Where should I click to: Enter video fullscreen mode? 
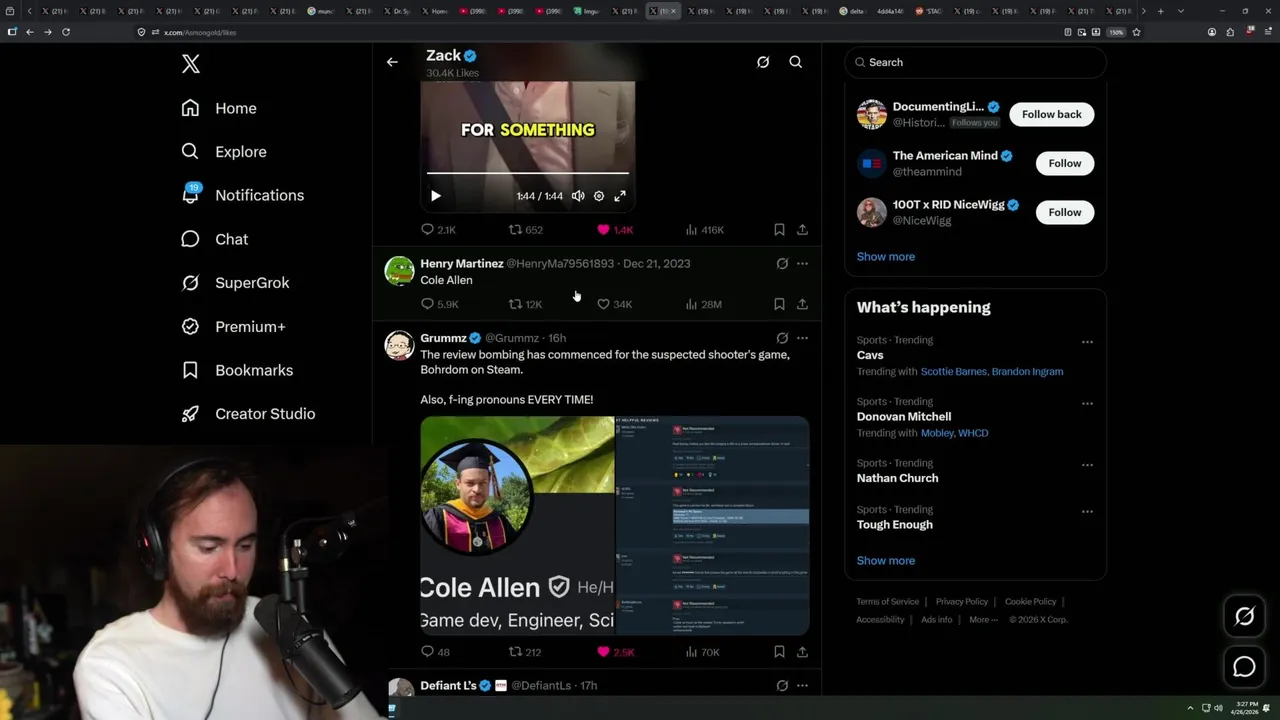click(620, 196)
